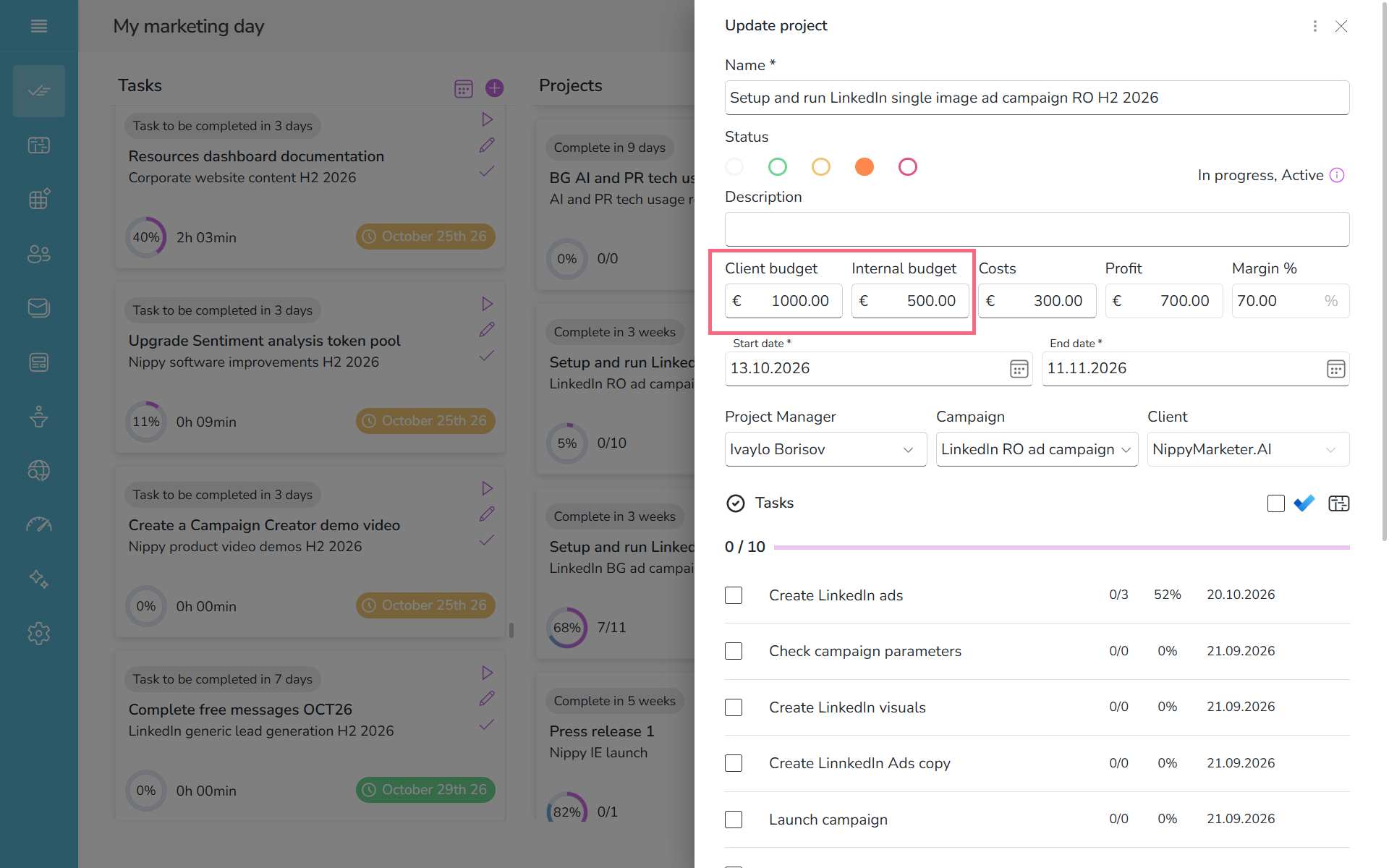Screen dimensions: 1389x868
Task: Open the sidebar envelope mail icon
Action: 39,308
